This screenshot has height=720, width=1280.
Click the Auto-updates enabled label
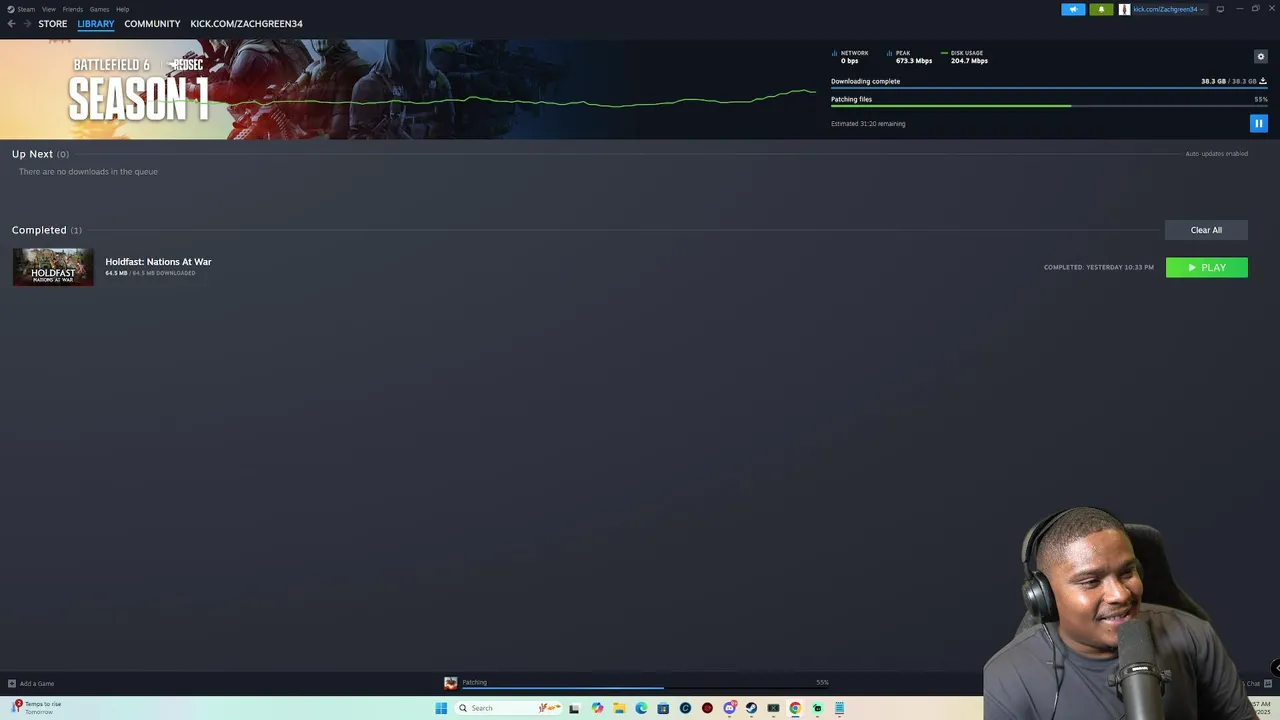1216,154
